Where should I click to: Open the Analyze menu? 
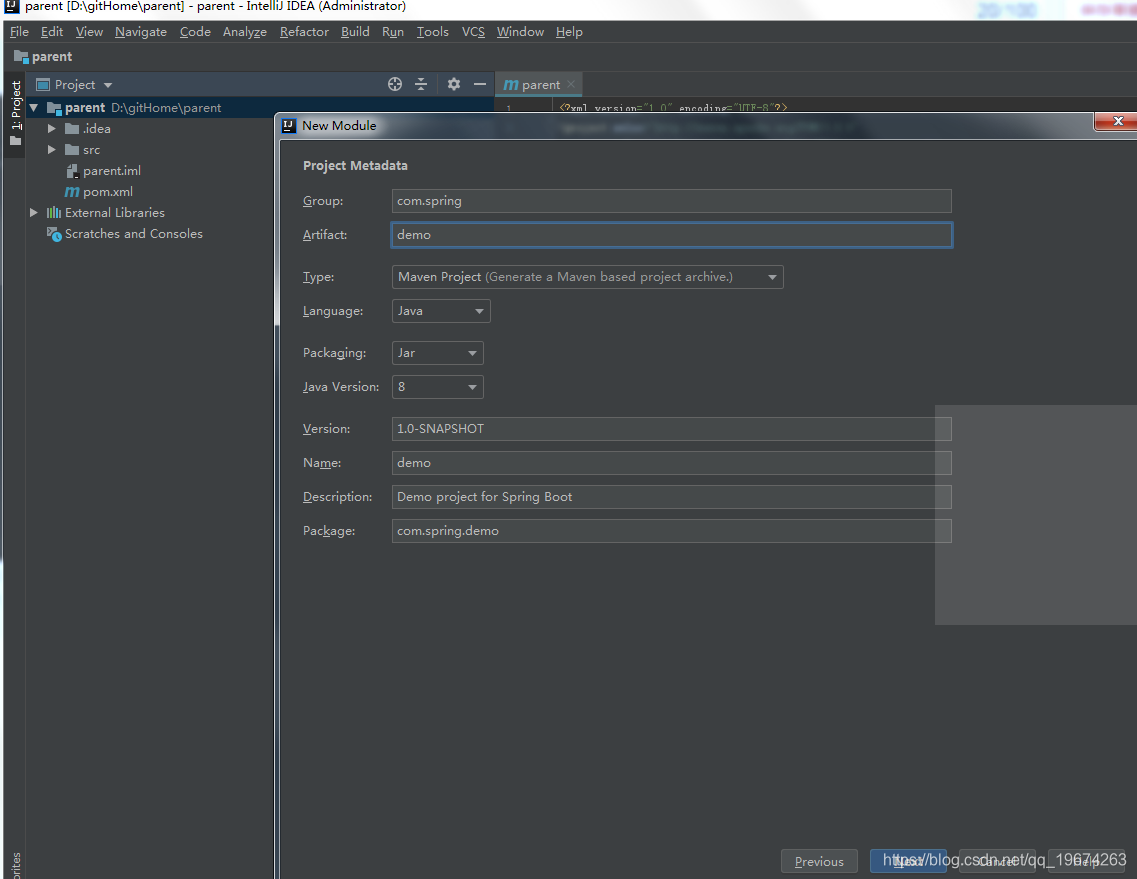[x=244, y=32]
